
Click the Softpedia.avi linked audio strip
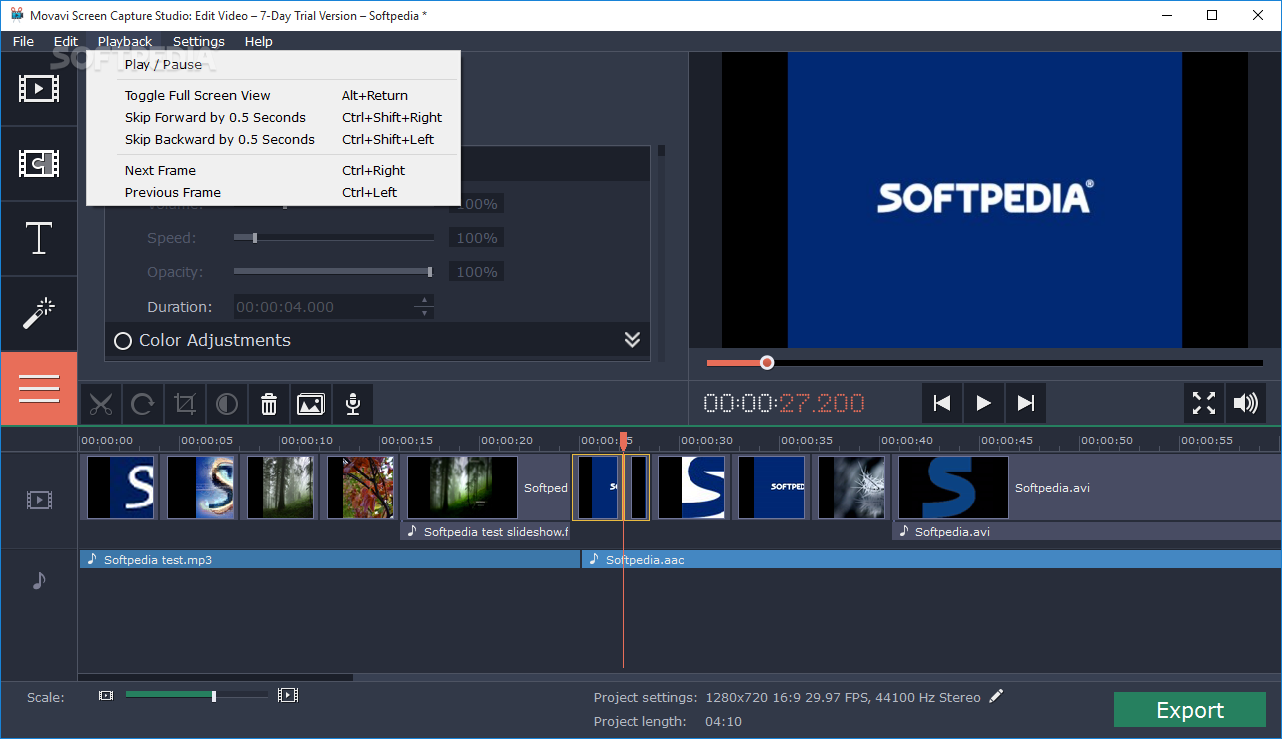(x=1086, y=531)
